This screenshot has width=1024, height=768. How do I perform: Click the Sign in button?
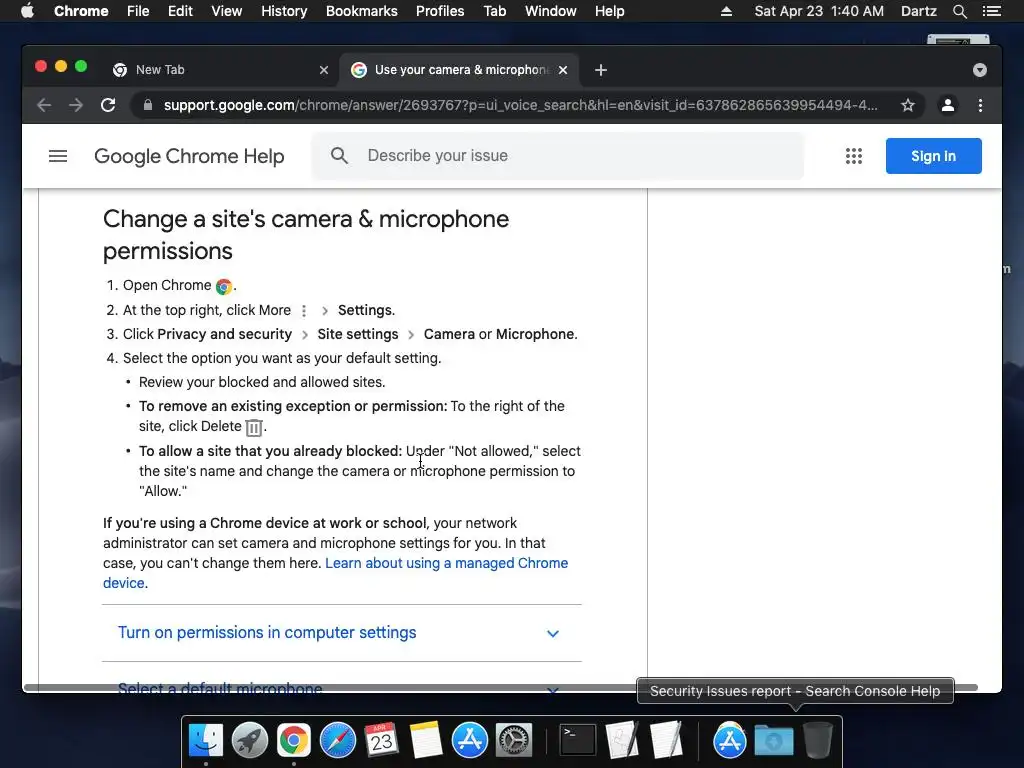933,156
